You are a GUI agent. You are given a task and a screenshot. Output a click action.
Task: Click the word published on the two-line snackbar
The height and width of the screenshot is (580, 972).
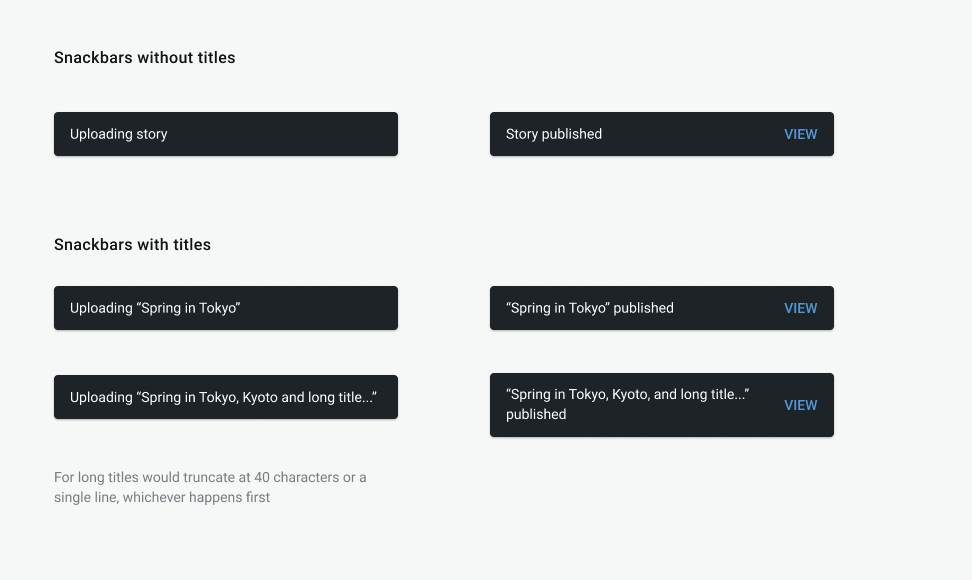pyautogui.click(x=536, y=414)
